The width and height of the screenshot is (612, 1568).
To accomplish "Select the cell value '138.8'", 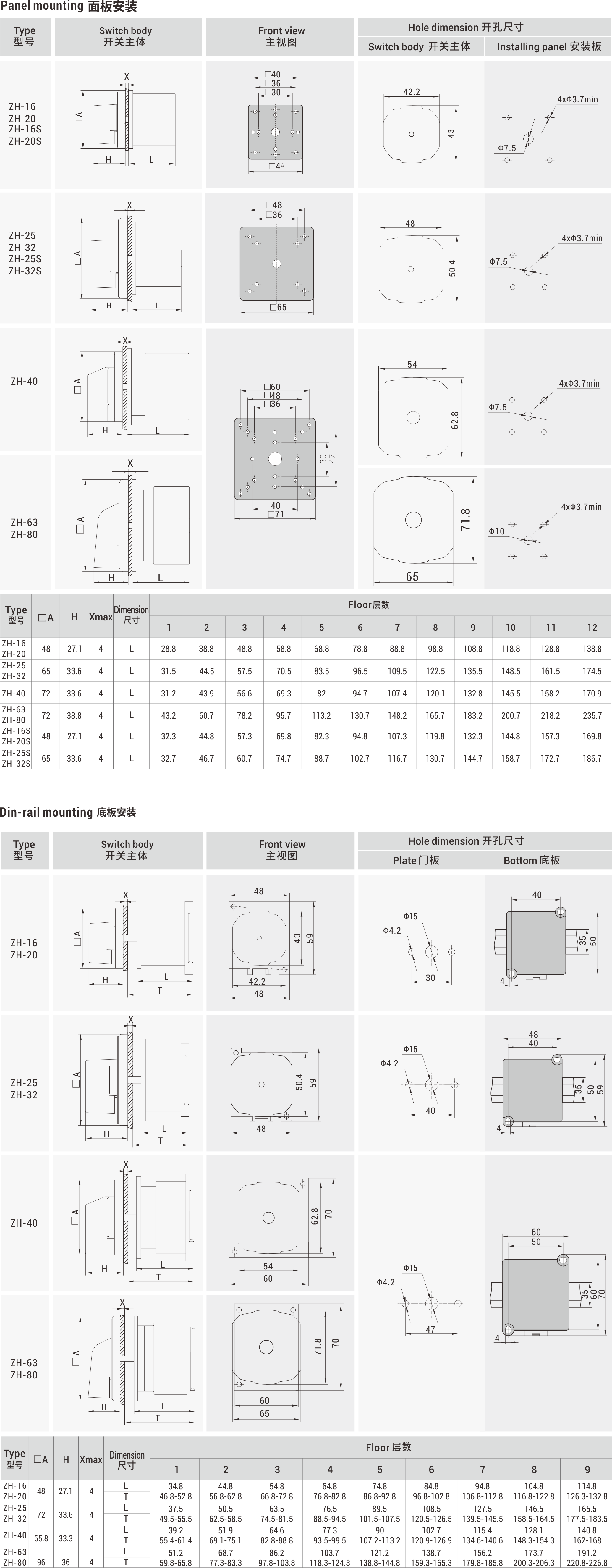I will [592, 649].
